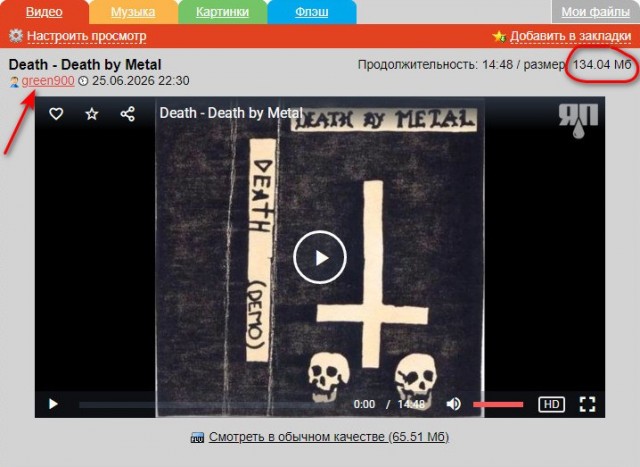Image resolution: width=640 pixels, height=467 pixels.
Task: Click the date 25.06.2026 22:30
Action: pos(140,81)
